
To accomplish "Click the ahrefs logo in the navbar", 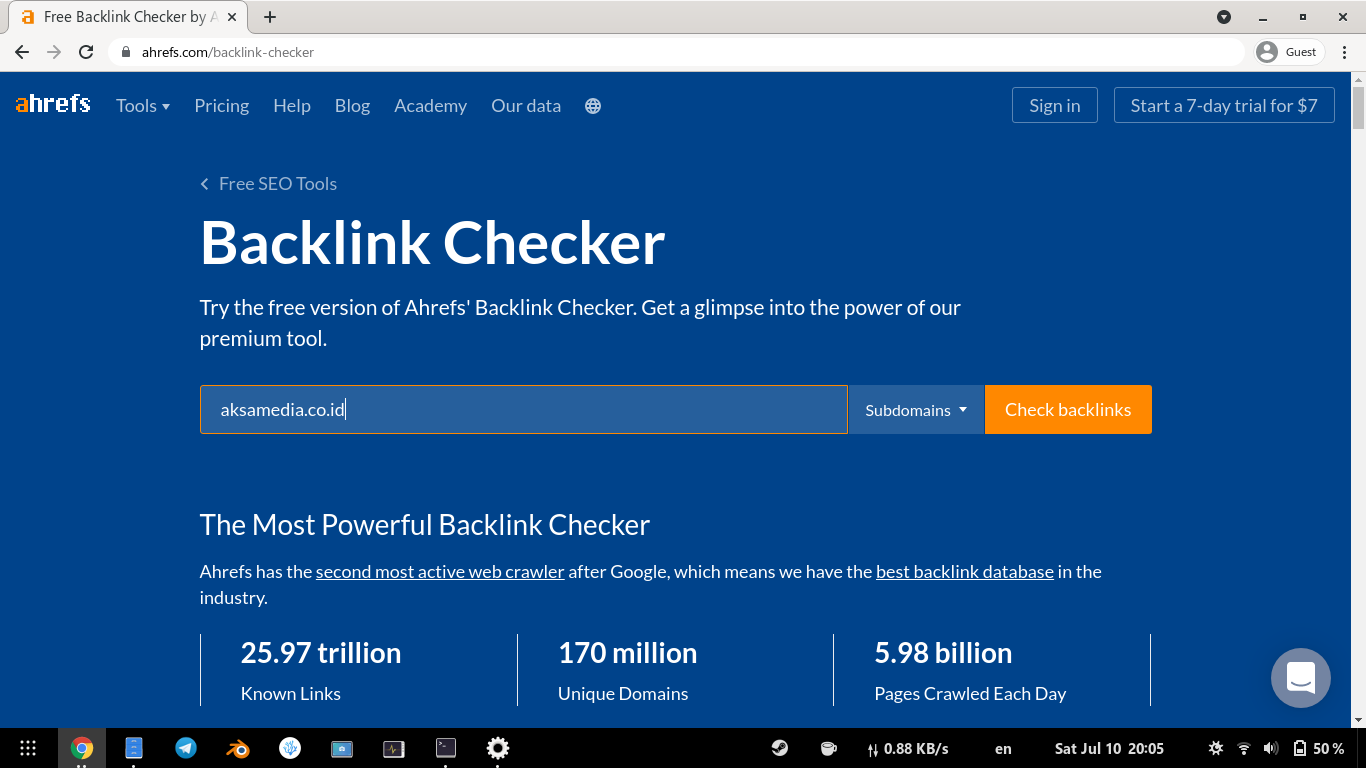I will [x=52, y=104].
